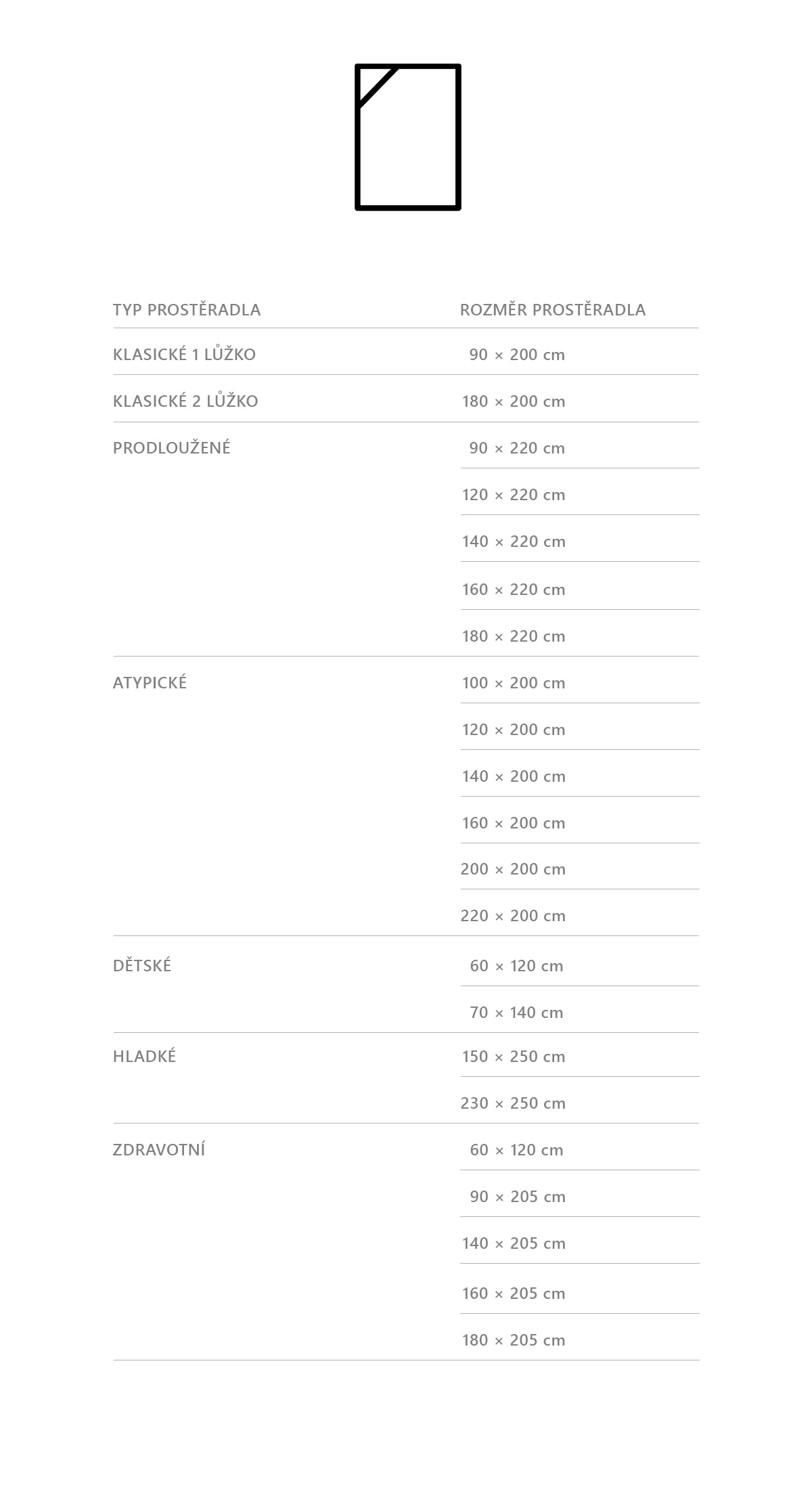Select the 180 × 220 cm size
Image resolution: width=812 pixels, height=1506 pixels.
(x=514, y=636)
